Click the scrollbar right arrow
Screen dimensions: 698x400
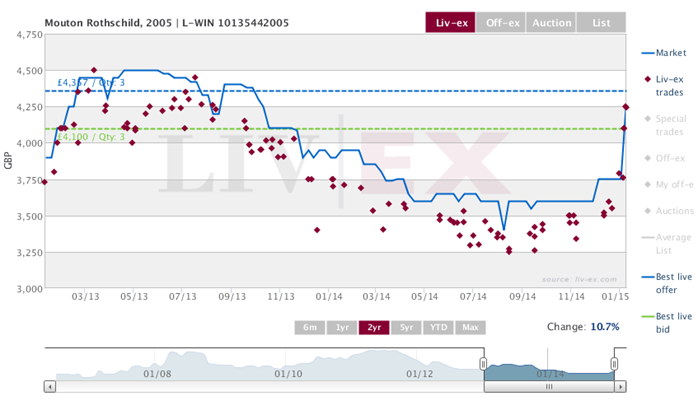(620, 387)
